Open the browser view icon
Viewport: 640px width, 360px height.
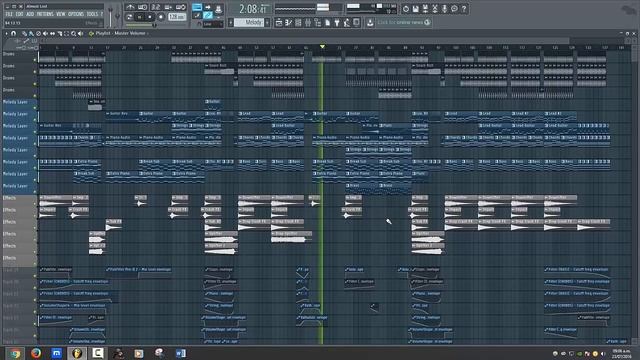tap(318, 23)
